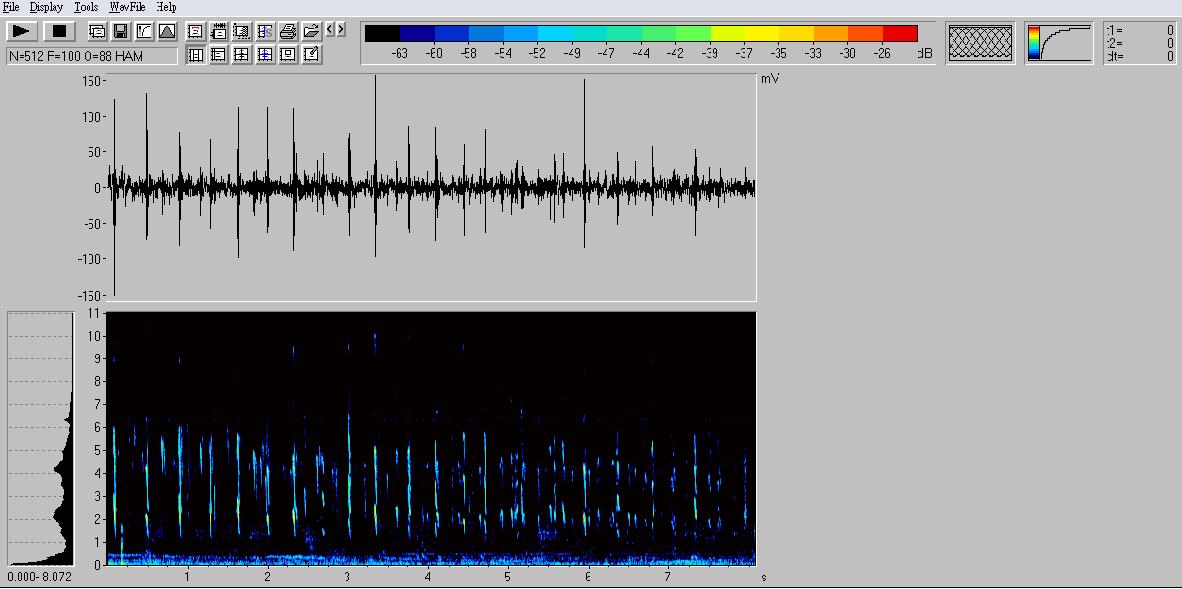This screenshot has height=589, width=1182.
Task: Click the left arrow scroll button
Action: point(331,30)
